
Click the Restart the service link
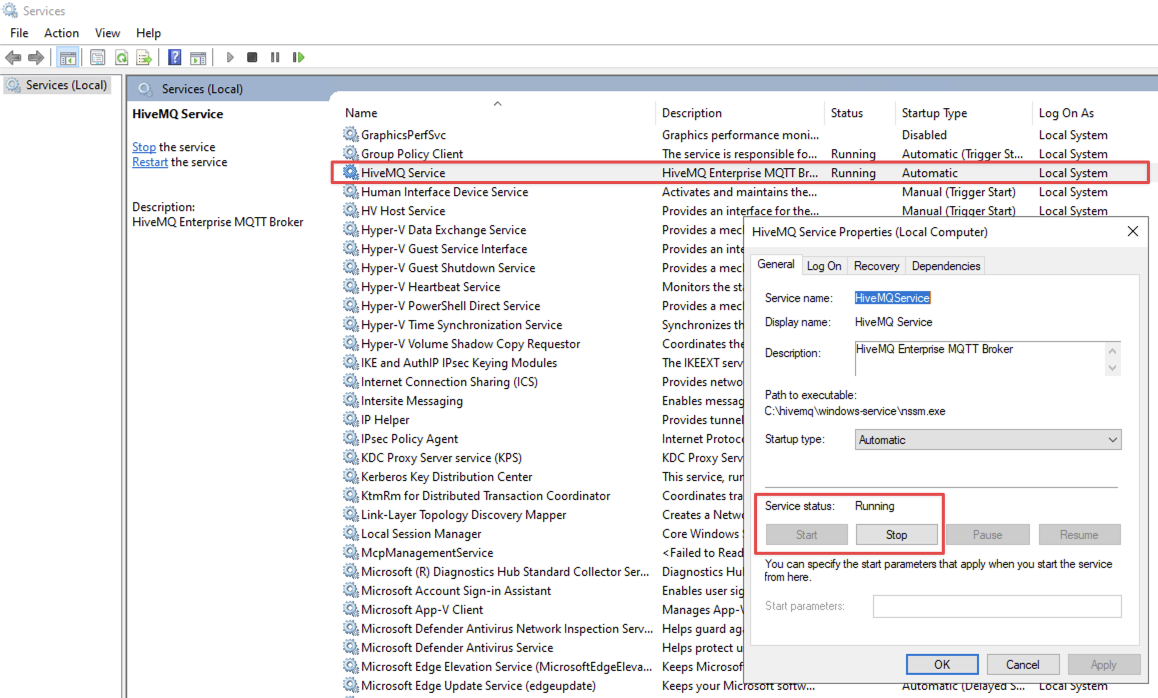point(149,162)
